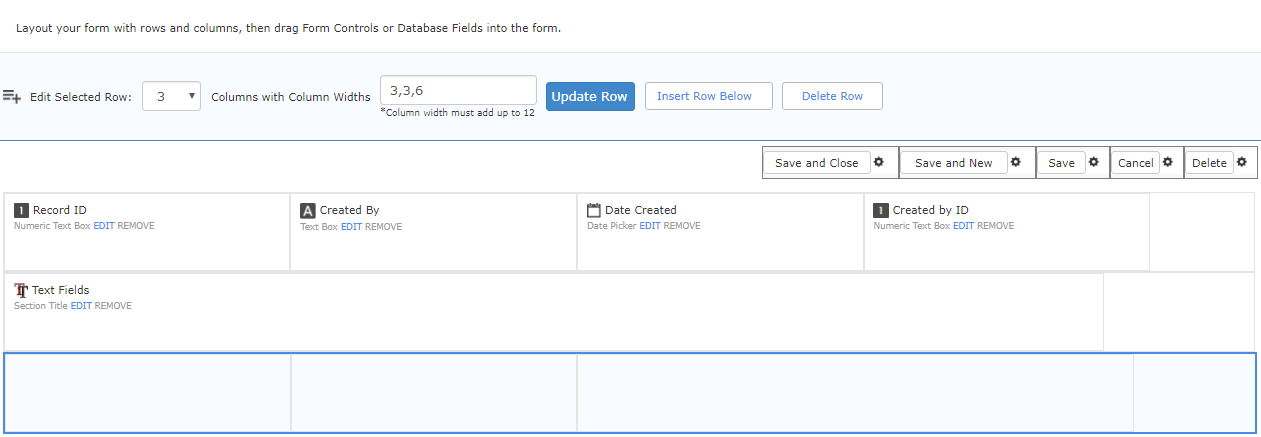1261x437 pixels.
Task: Click EDIT link under Date Created
Action: point(650,226)
